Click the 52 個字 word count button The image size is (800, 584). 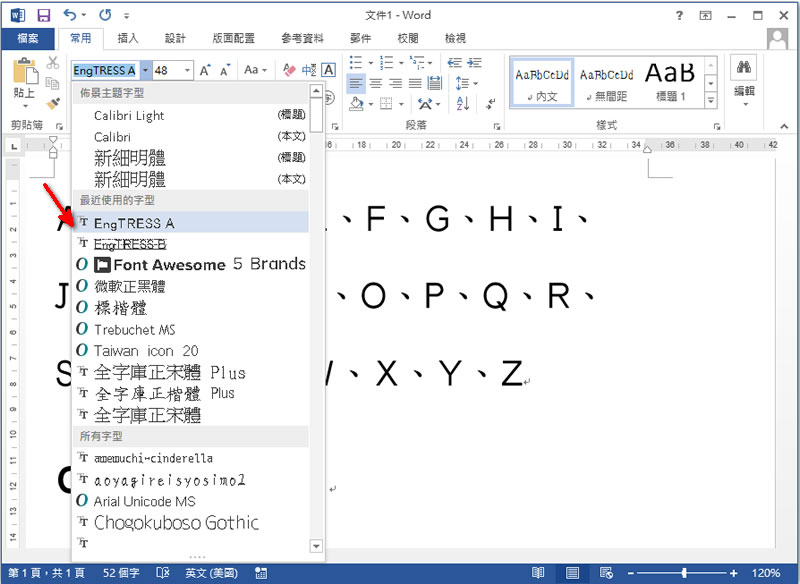pos(121,573)
